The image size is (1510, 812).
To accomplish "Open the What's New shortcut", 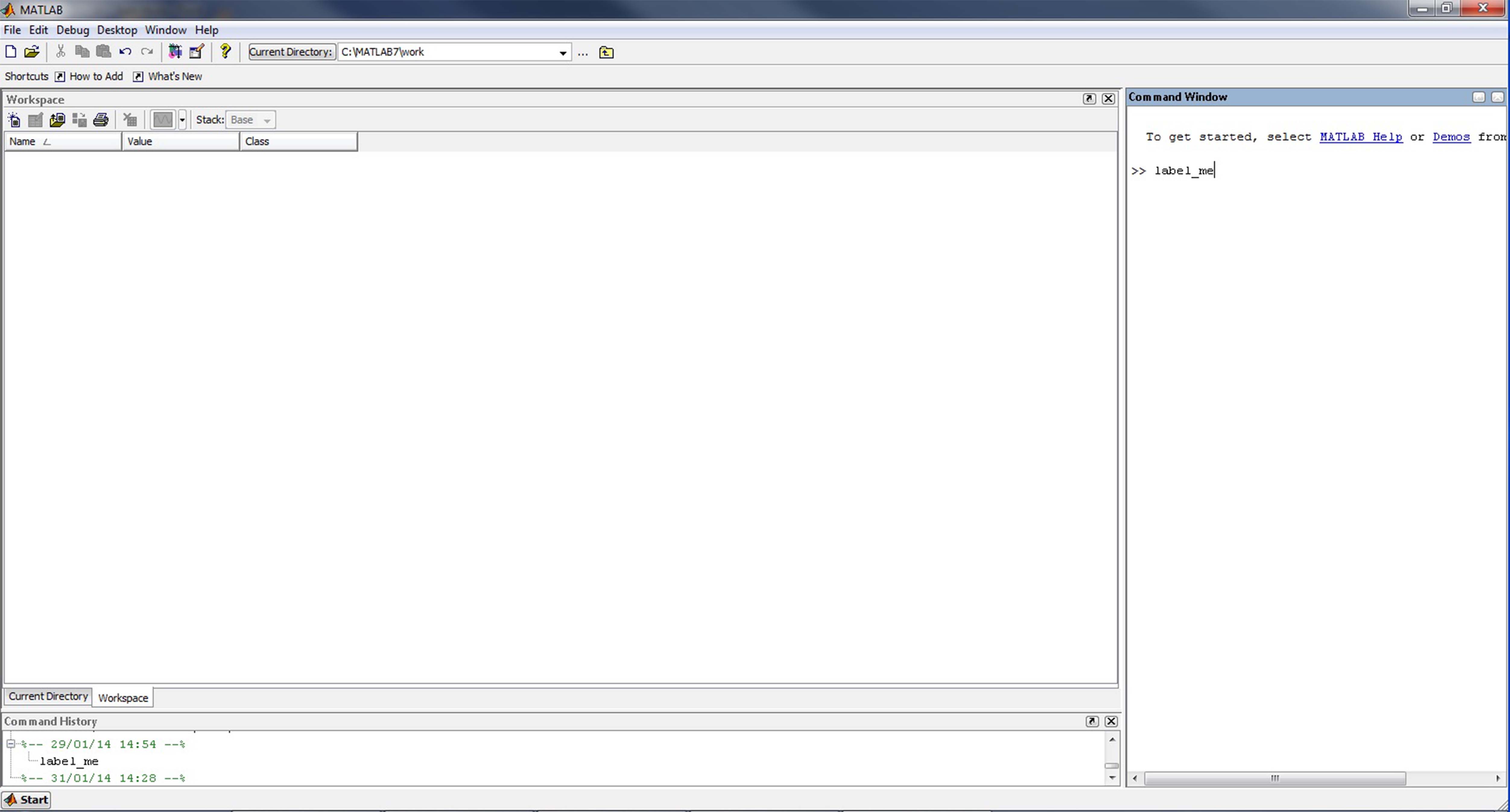I will [x=168, y=76].
